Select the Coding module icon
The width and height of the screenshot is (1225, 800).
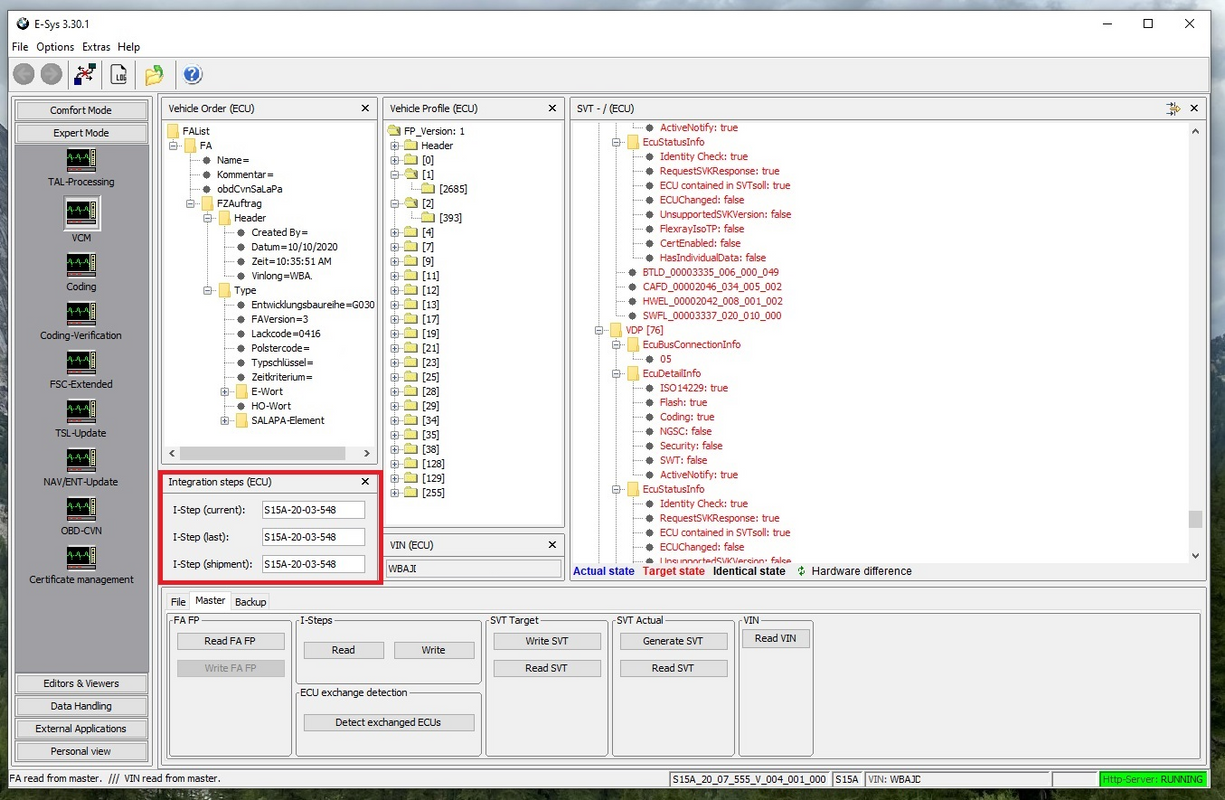(81, 265)
